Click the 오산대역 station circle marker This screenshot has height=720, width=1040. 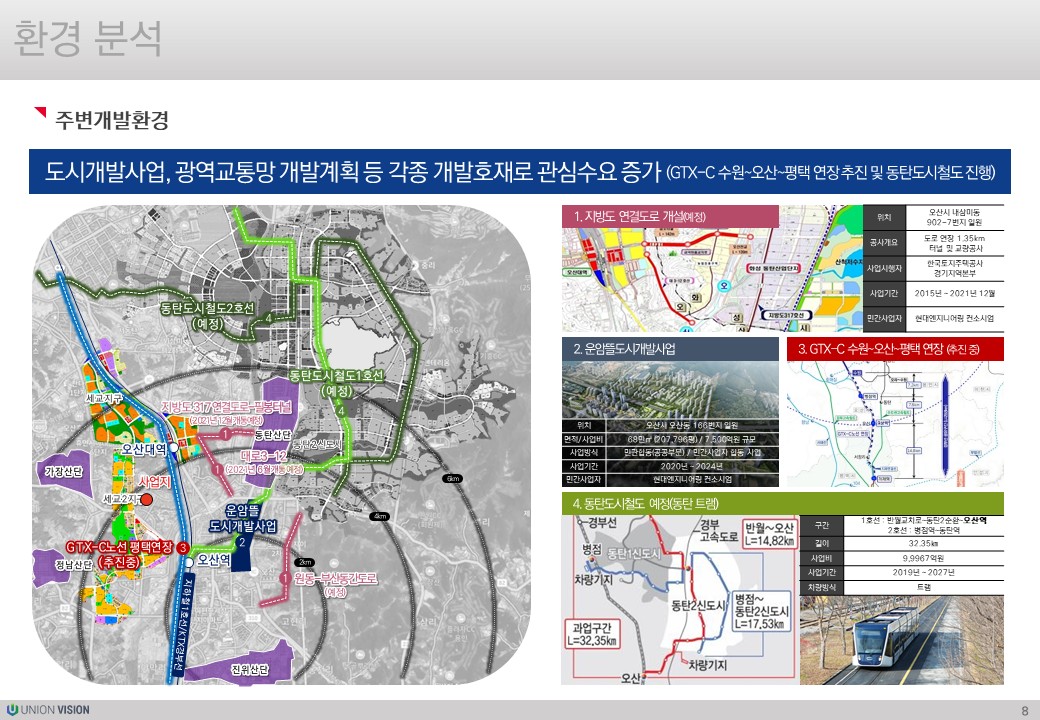173,448
